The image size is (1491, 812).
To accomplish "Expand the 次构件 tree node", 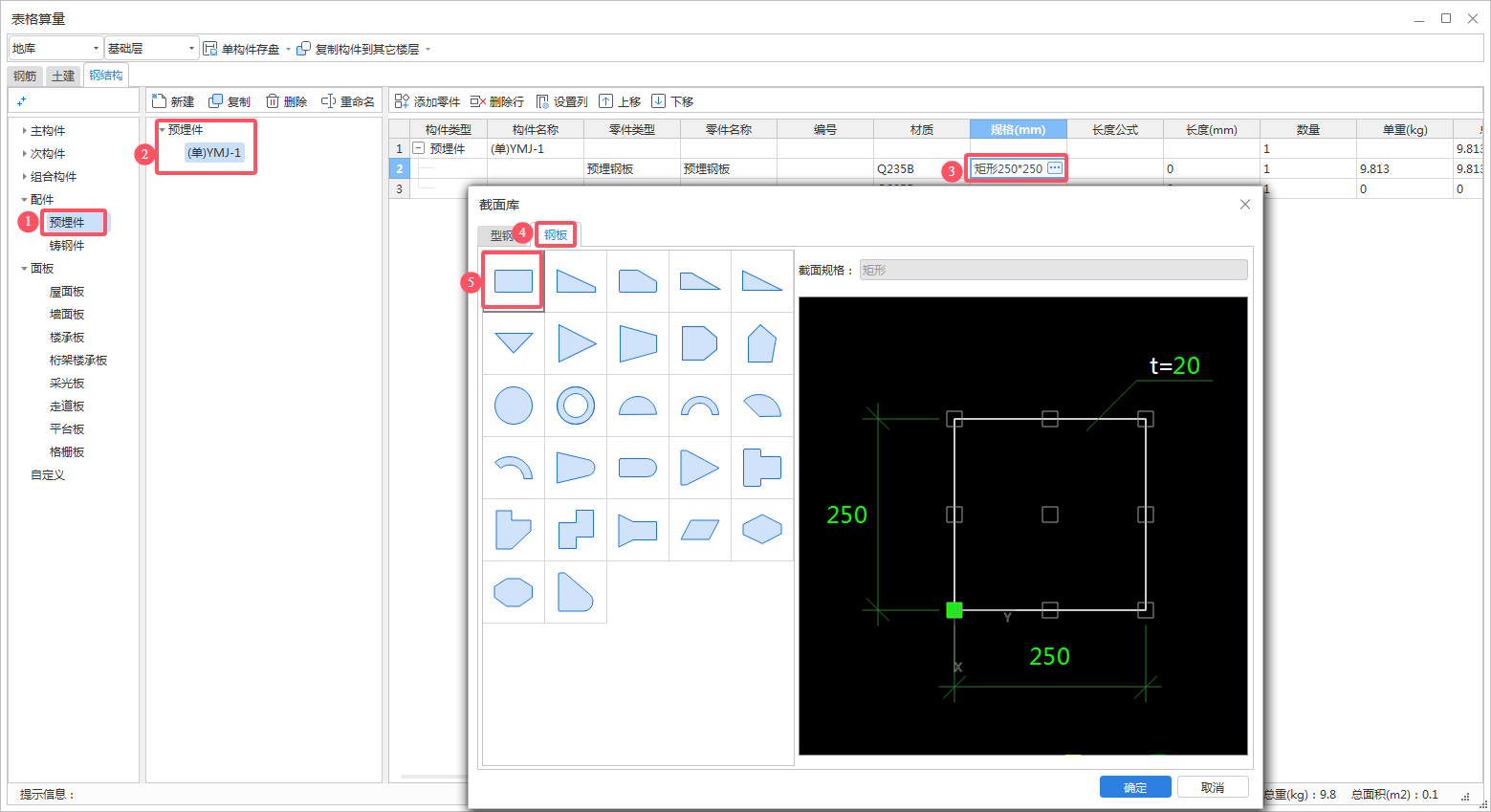I will click(25, 153).
